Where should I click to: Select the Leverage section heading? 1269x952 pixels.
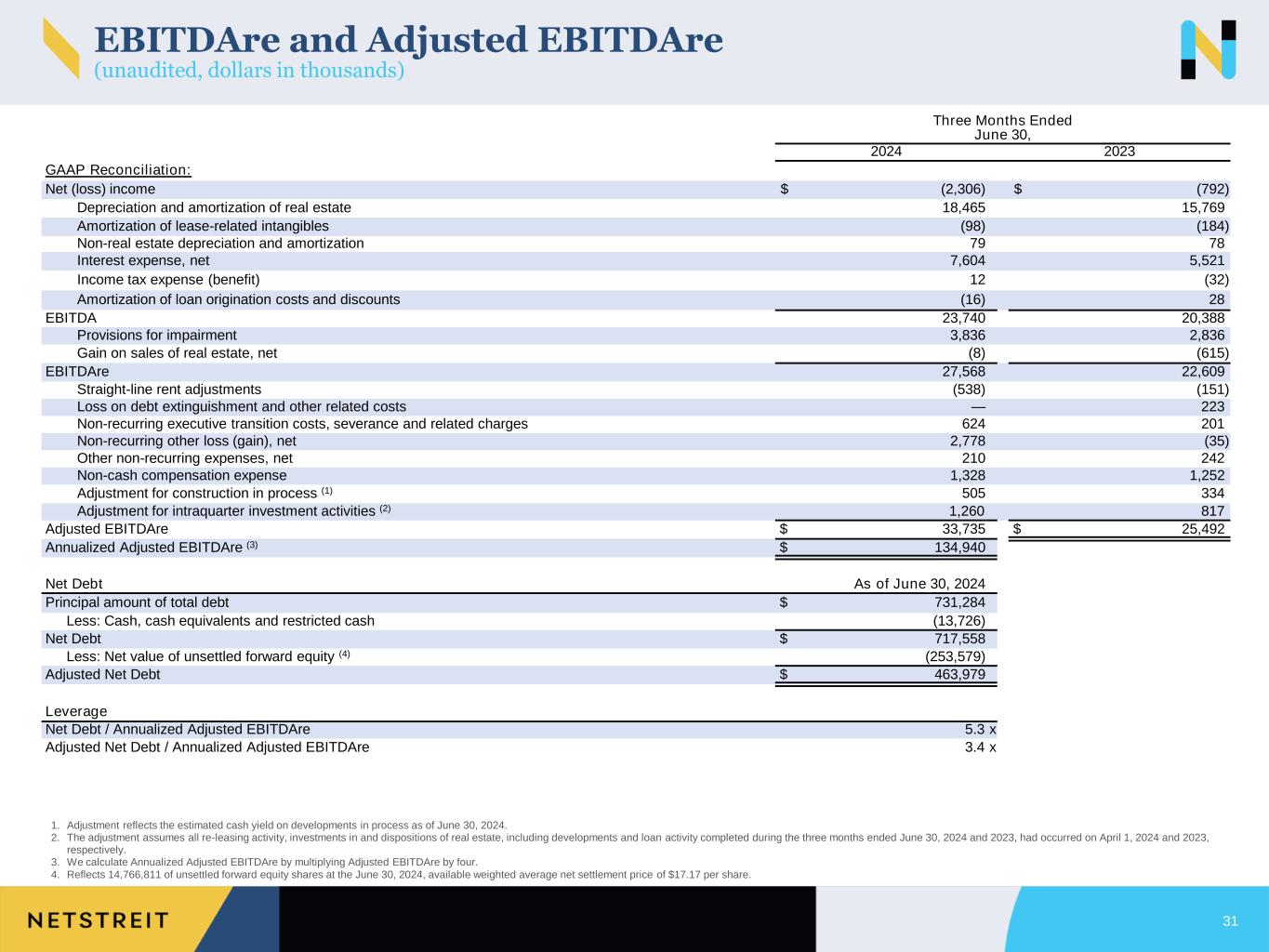tap(76, 711)
